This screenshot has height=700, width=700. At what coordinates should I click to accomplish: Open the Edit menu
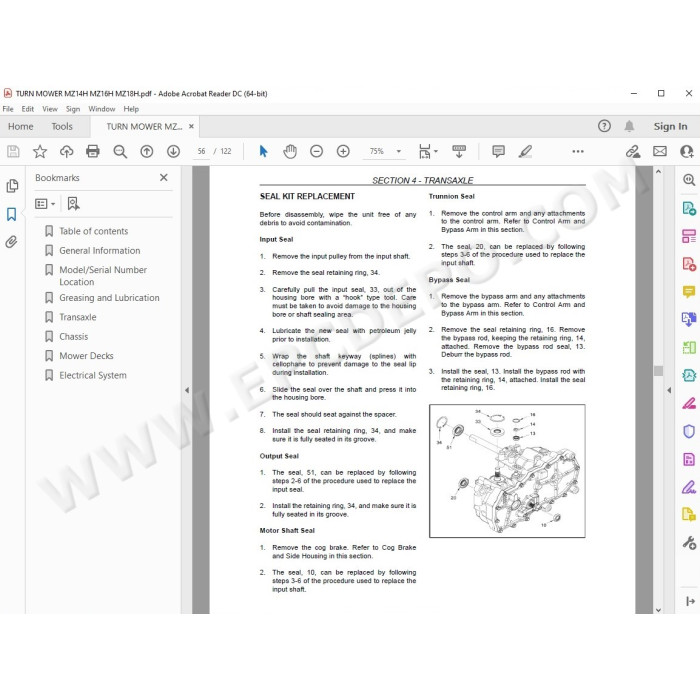pos(28,109)
